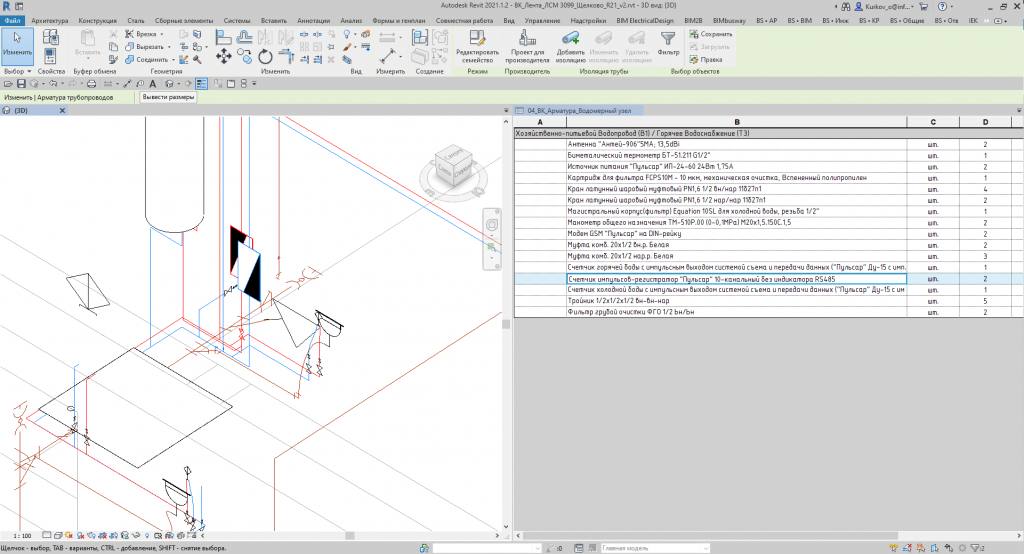Toggle select links icon in status bar
Image resolution: width=1024 pixels, height=554 pixels.
(893, 548)
